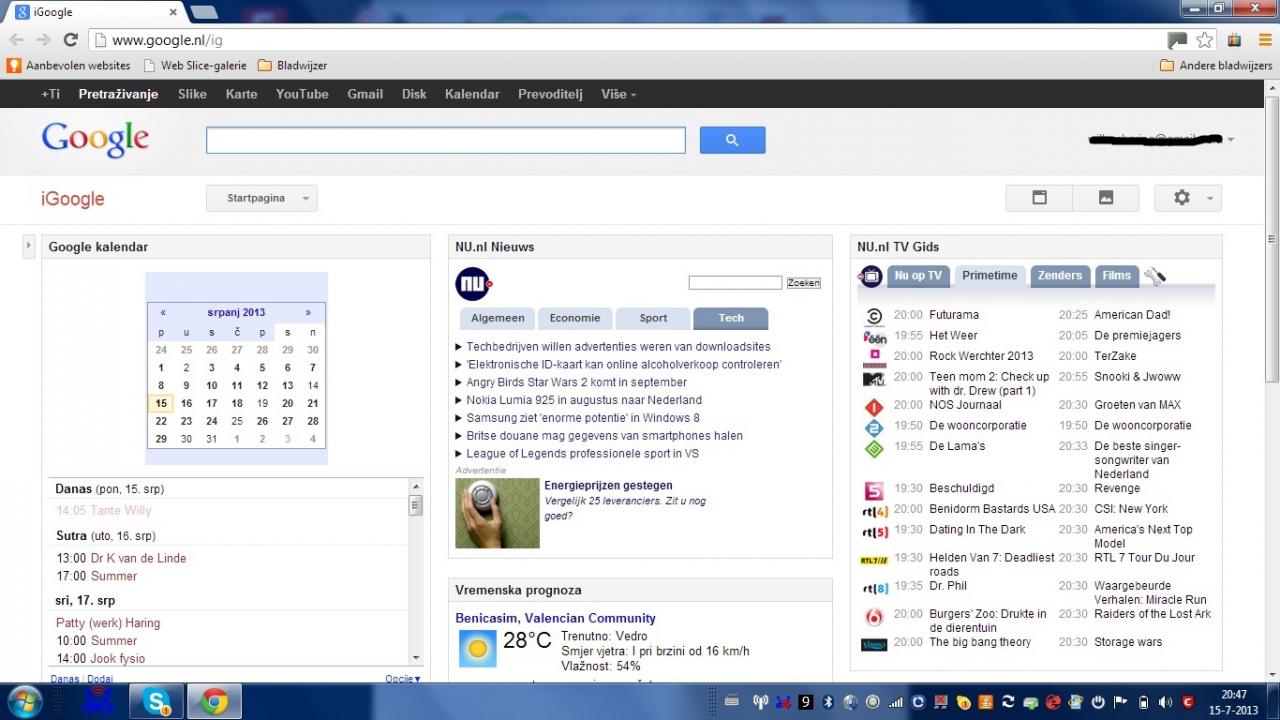The width and height of the screenshot is (1280, 720).
Task: Switch to Nu op TV tab
Action: coord(918,276)
